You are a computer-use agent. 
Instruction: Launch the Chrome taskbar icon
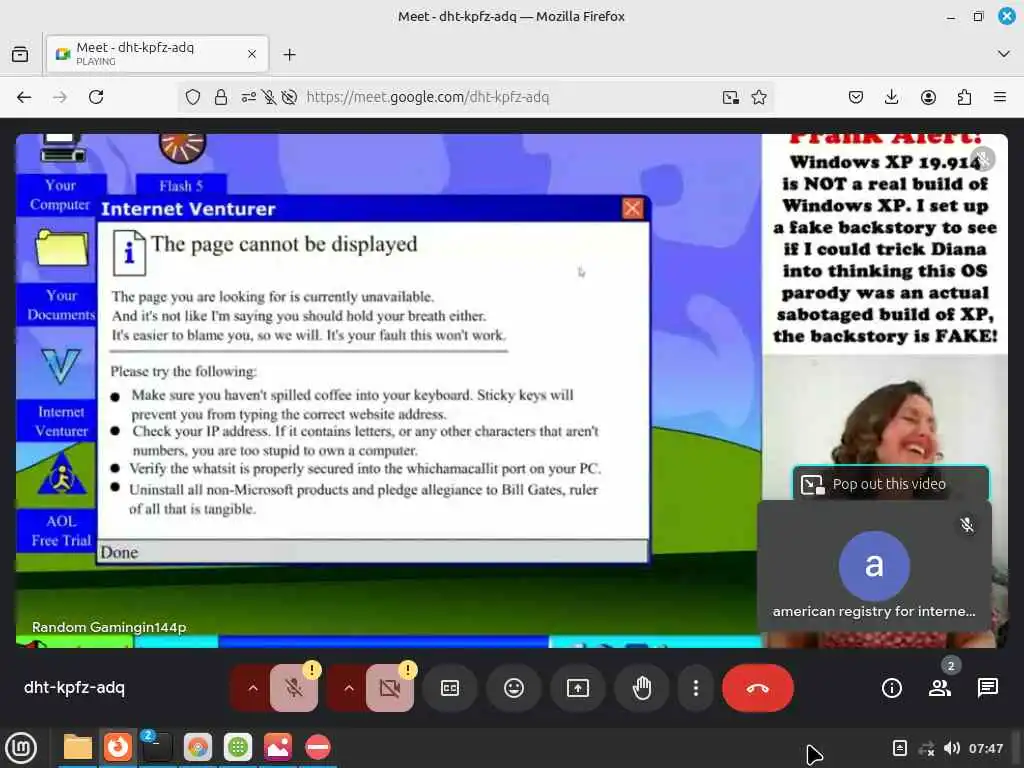(198, 747)
